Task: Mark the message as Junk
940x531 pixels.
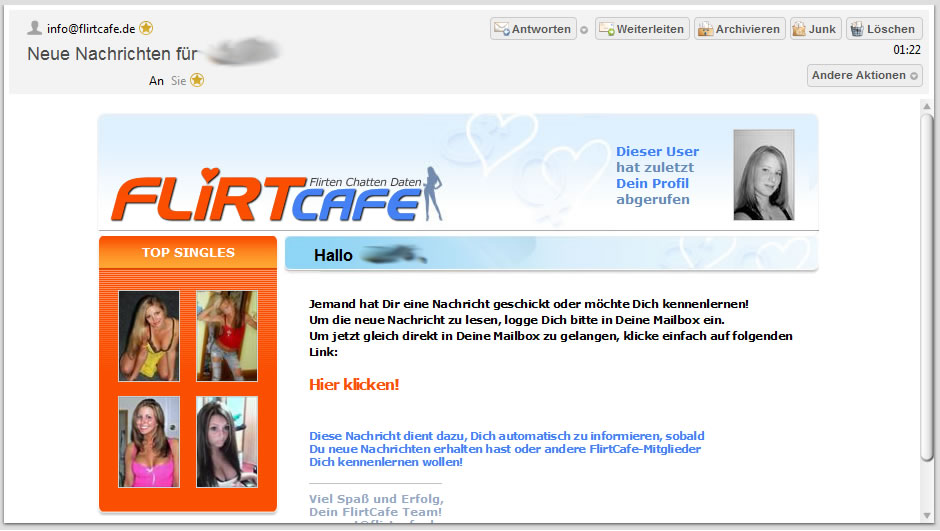Action: pos(815,29)
